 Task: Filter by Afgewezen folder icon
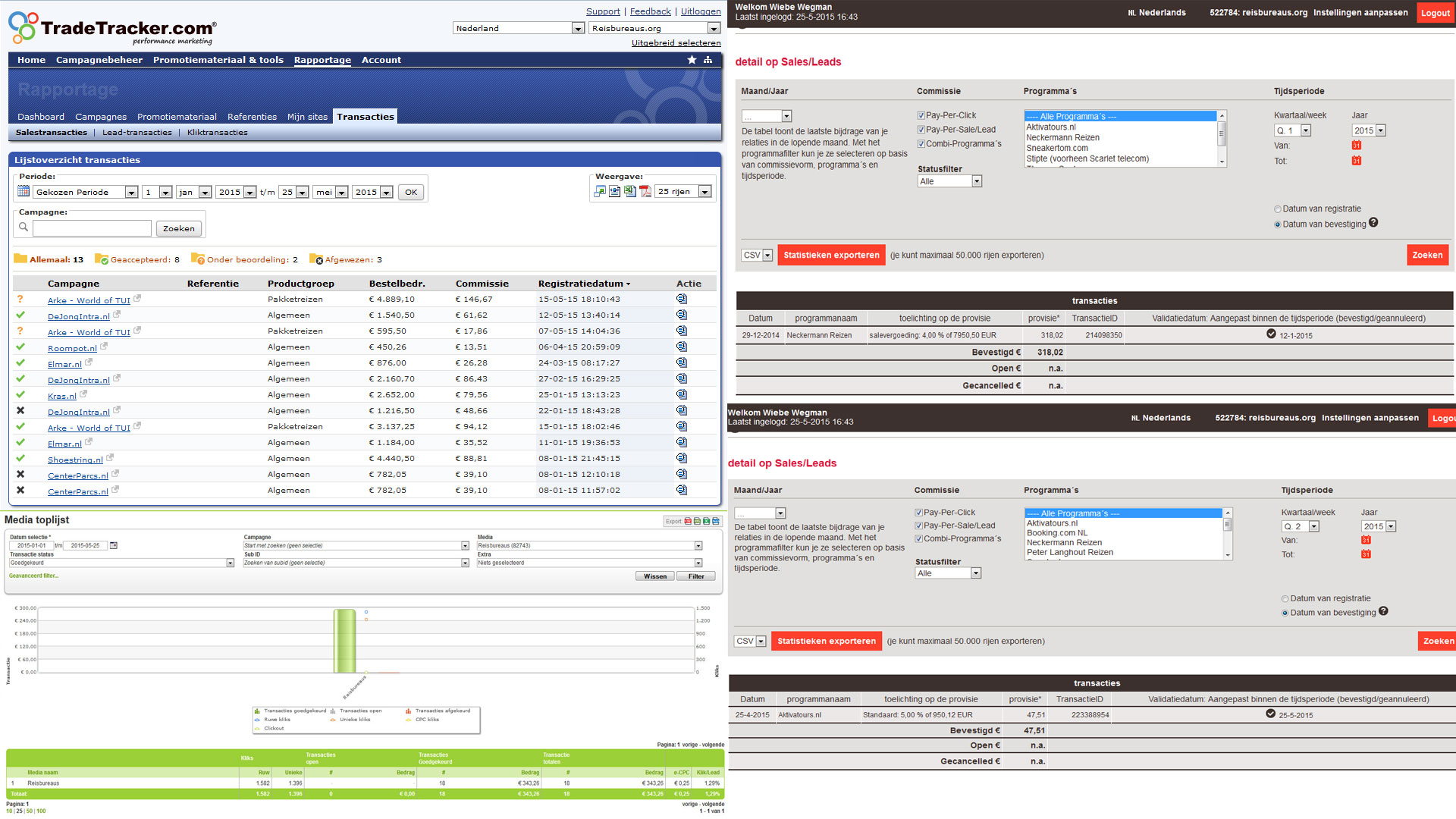point(316,259)
